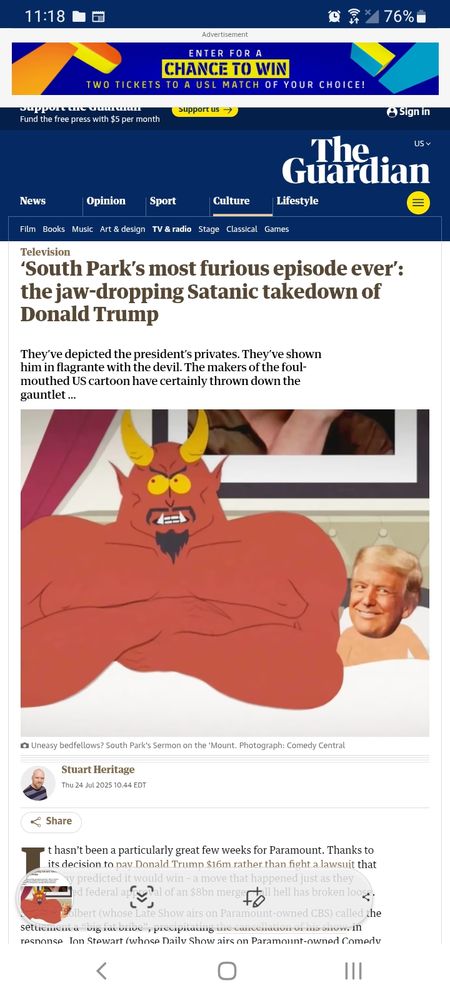The width and height of the screenshot is (450, 1000).
Task: Open the screenshot preview thumbnail
Action: point(46,896)
